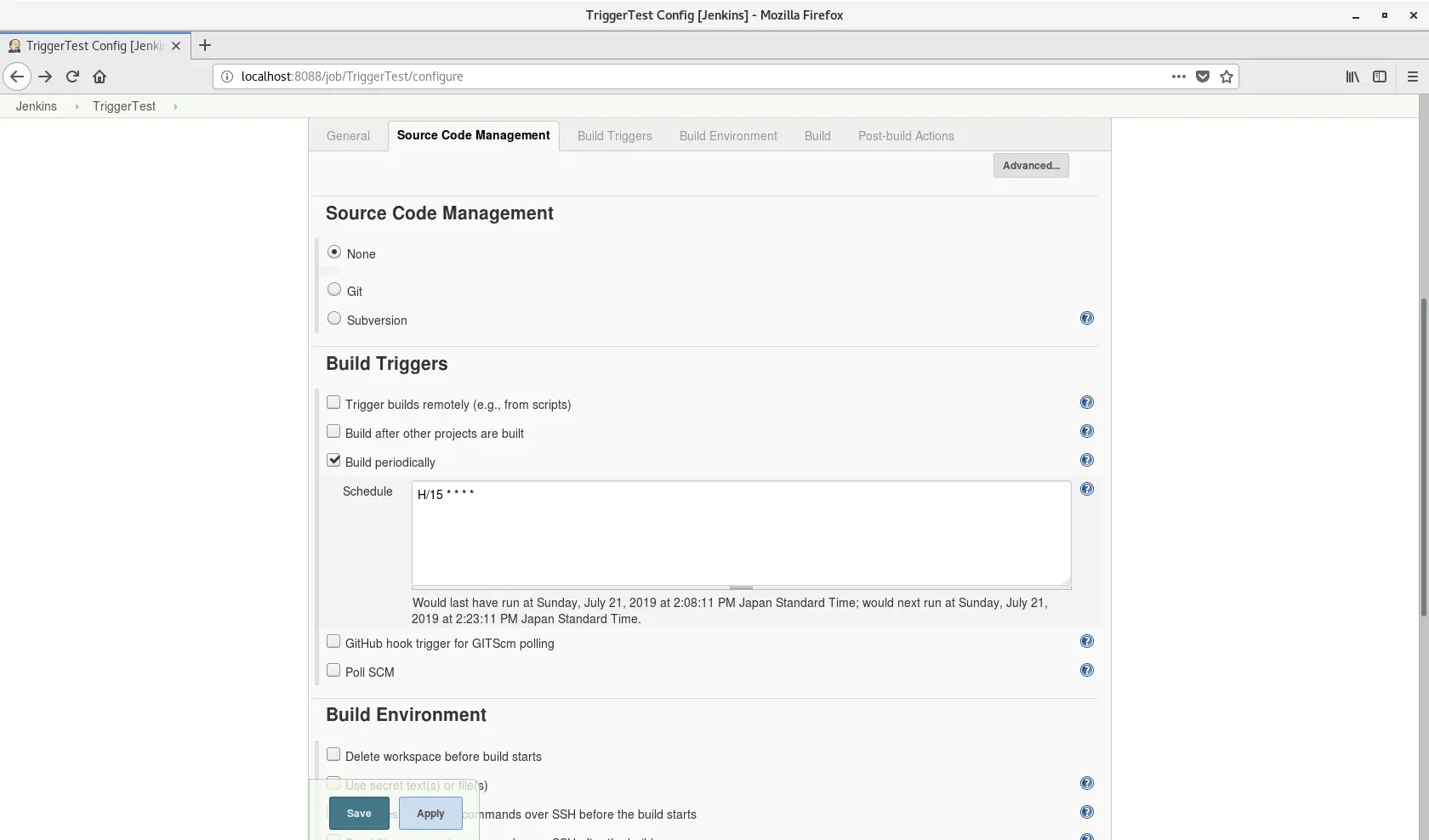Open help for Subversion source control
Viewport: 1429px width, 840px height.
pyautogui.click(x=1087, y=318)
